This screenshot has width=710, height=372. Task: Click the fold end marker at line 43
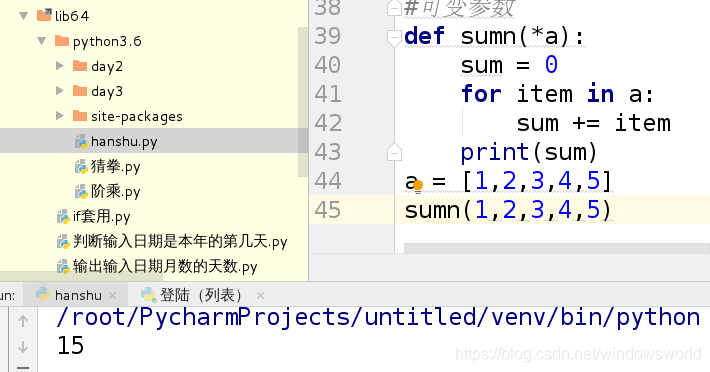(394, 153)
